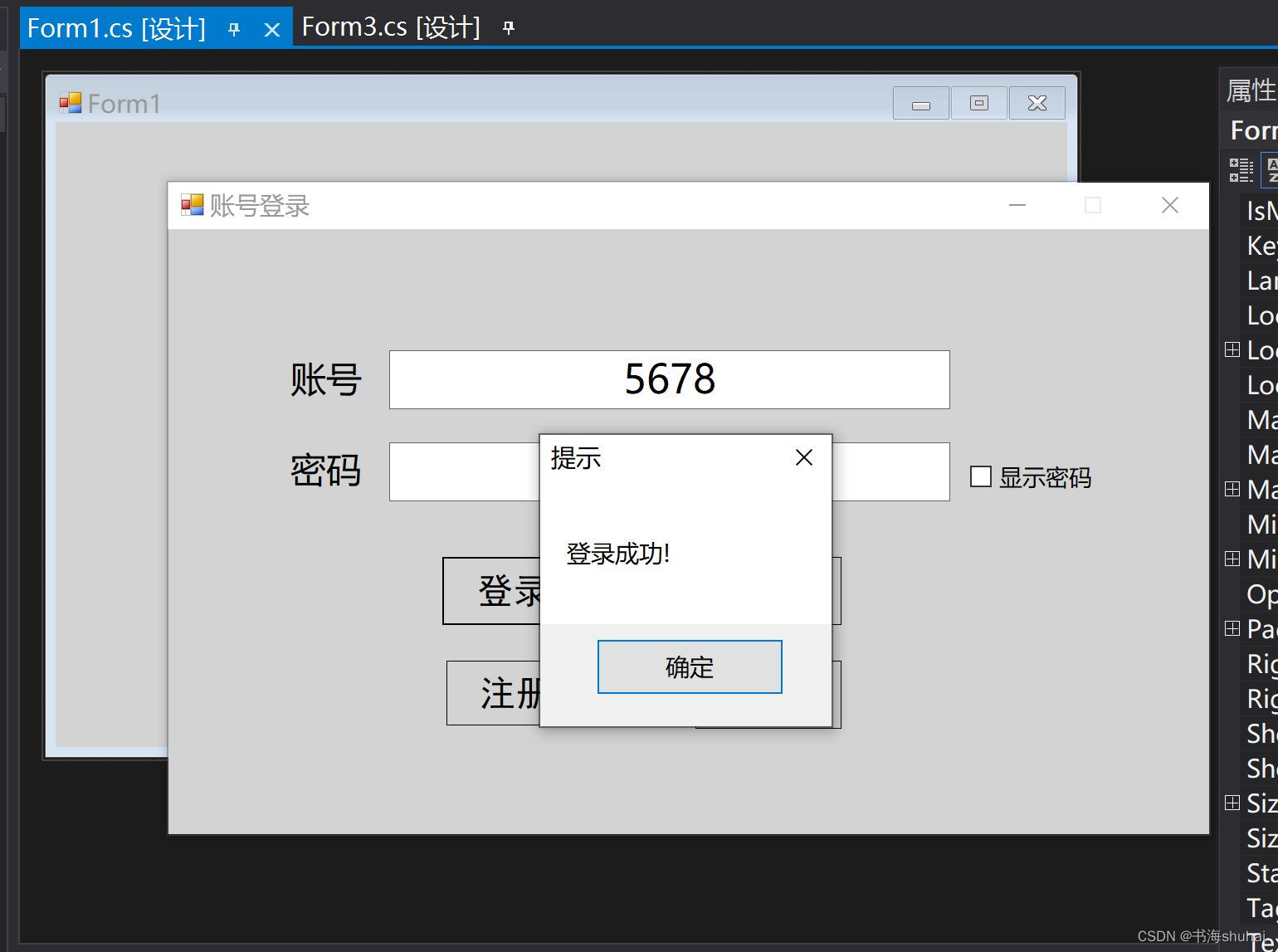Expand the MaximumSize property row (Ma with plus sign)

tap(1232, 490)
